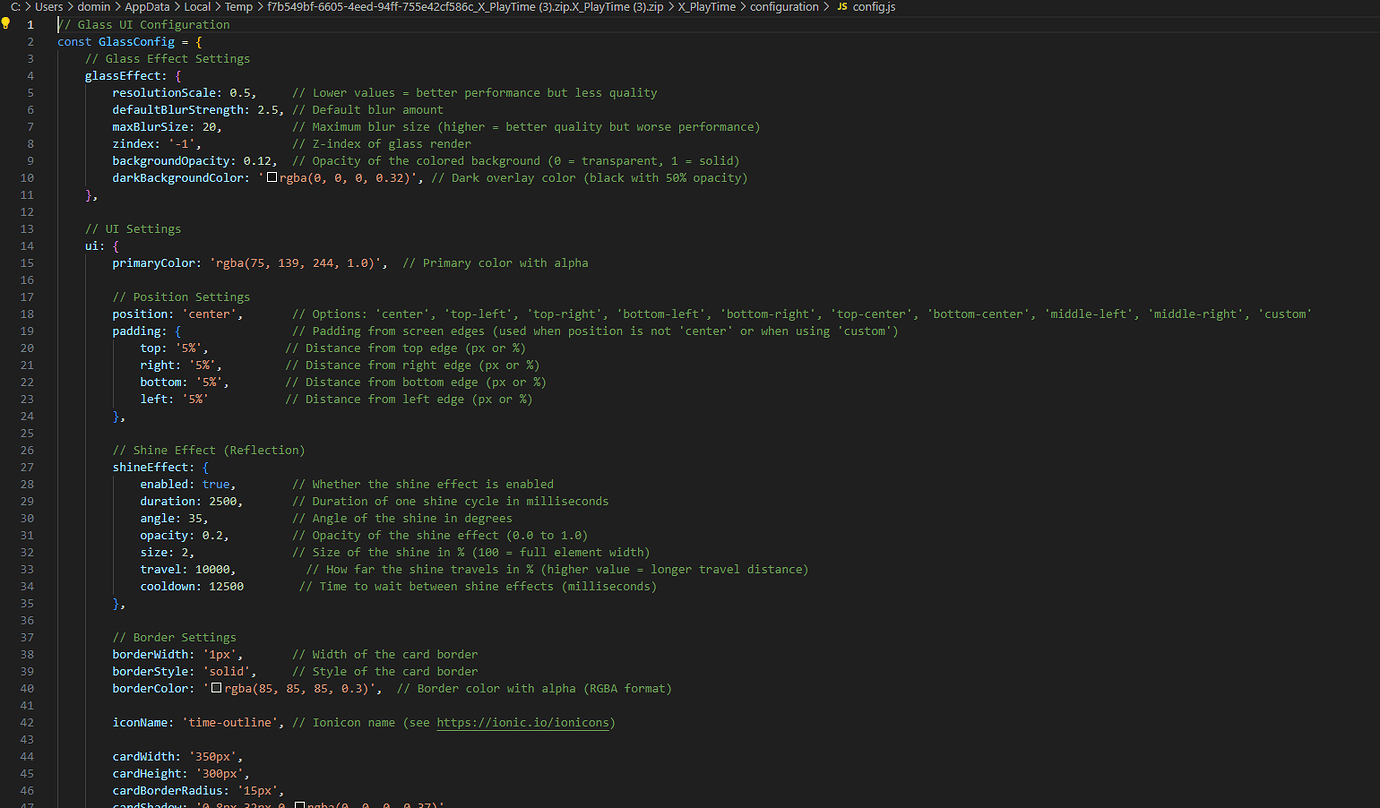Expand the AppData breadcrumb segment
Screen dimensions: 1380x808
tap(147, 7)
